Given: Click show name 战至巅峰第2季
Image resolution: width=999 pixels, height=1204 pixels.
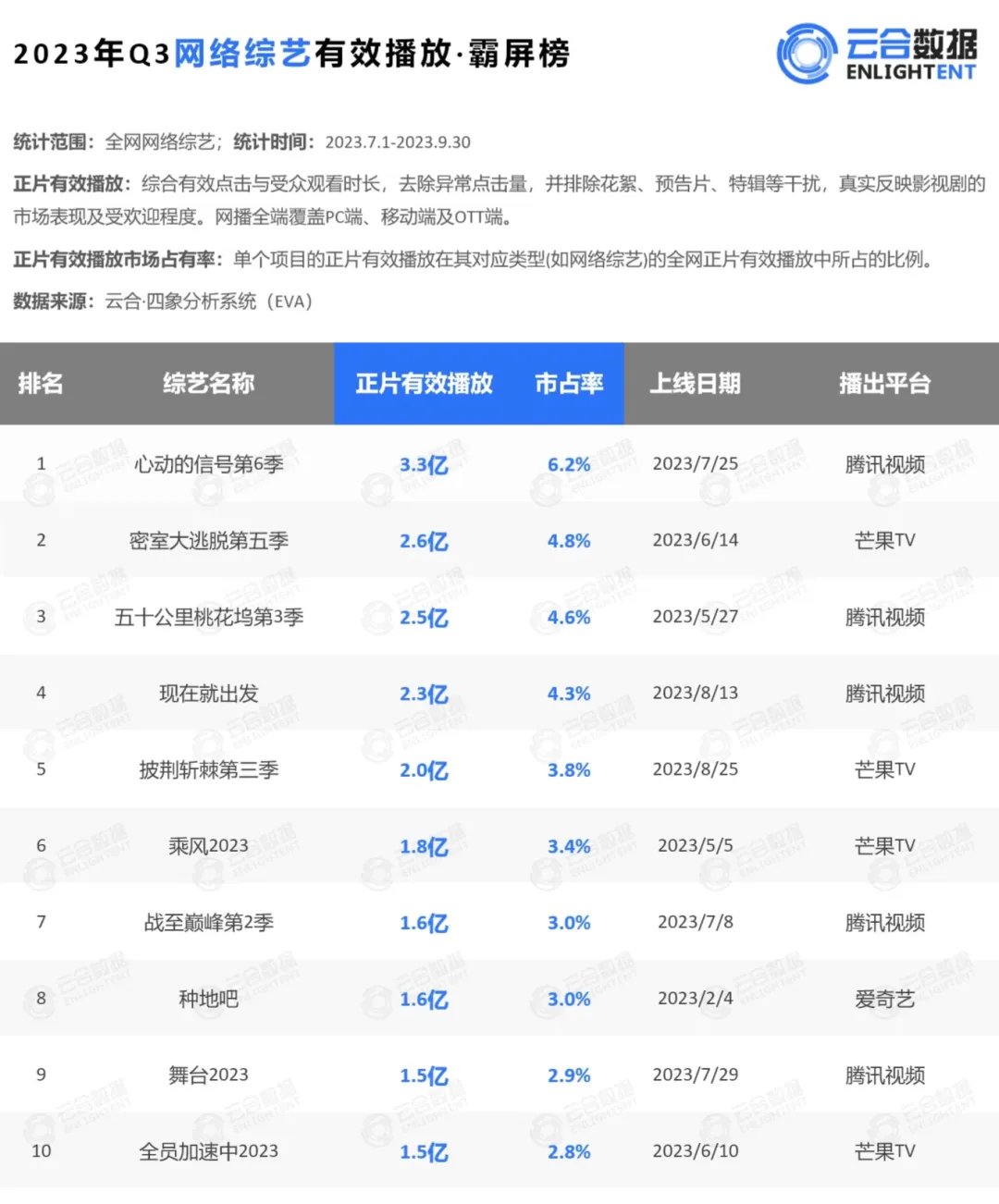Looking at the screenshot, I should [x=208, y=923].
